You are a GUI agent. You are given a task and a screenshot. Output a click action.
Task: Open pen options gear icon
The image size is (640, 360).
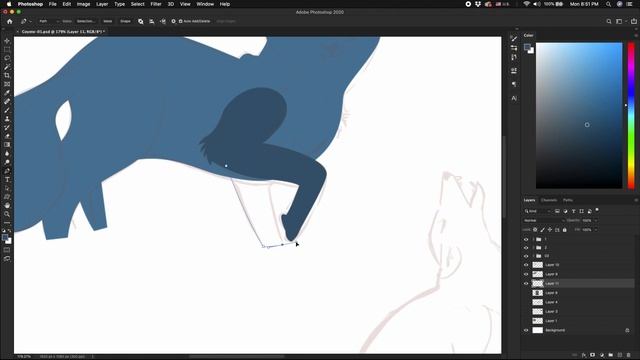(x=173, y=21)
